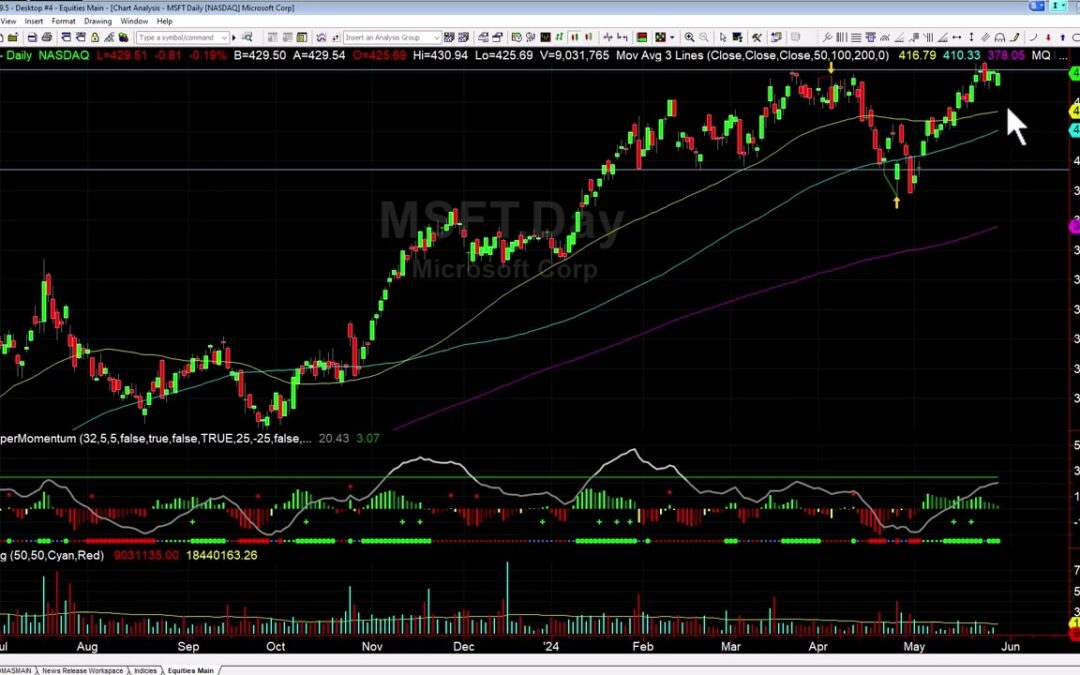Open the chart print icon
Viewport: 1080px width, 675px height.
point(47,38)
